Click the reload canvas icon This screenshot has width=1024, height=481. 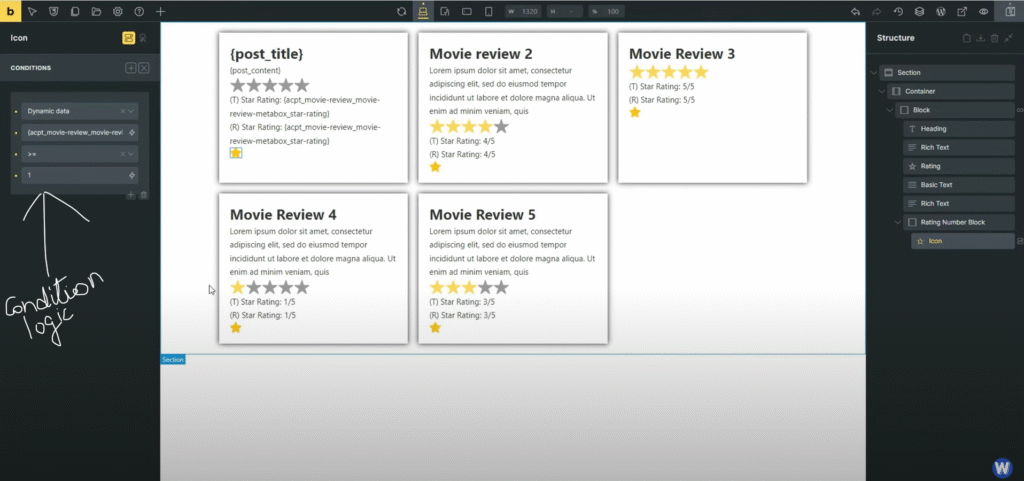(x=402, y=11)
